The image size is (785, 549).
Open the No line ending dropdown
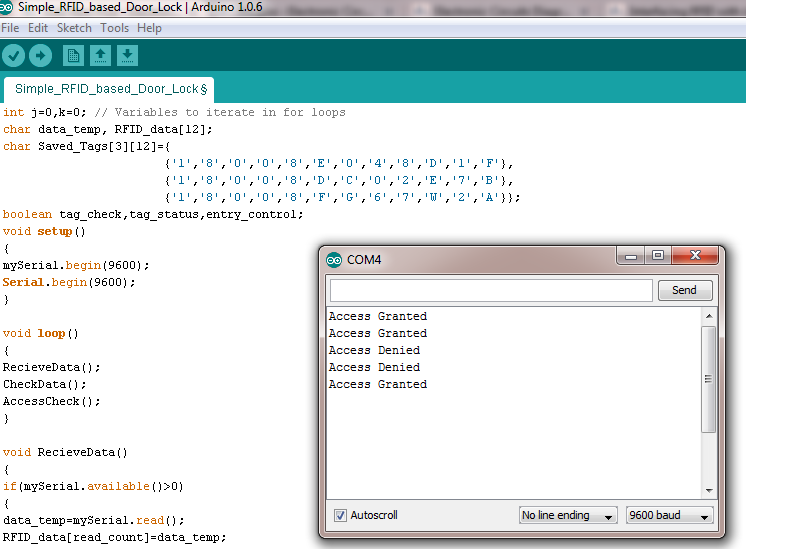pyautogui.click(x=568, y=515)
